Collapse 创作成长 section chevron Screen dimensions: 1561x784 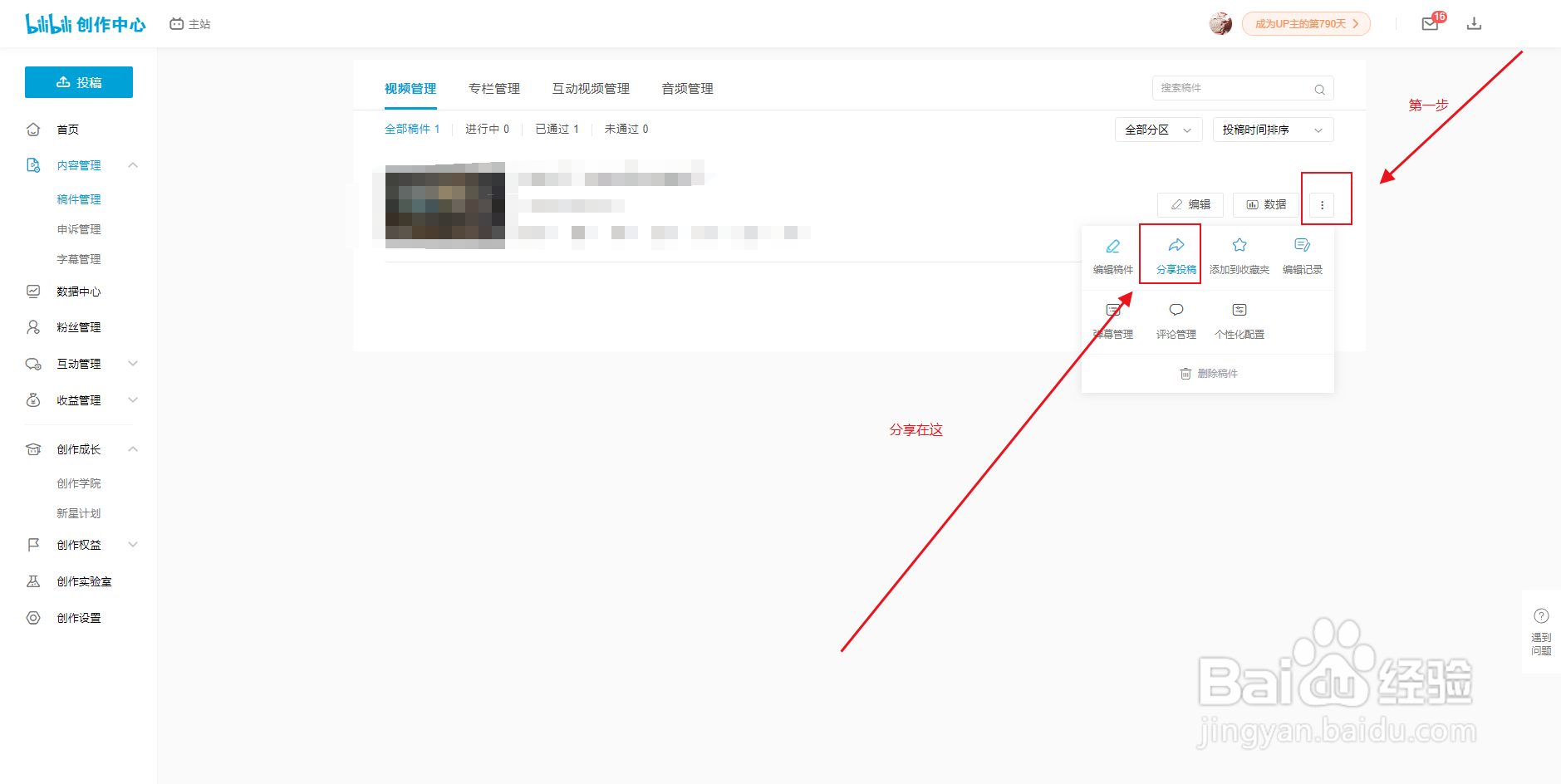coord(133,449)
